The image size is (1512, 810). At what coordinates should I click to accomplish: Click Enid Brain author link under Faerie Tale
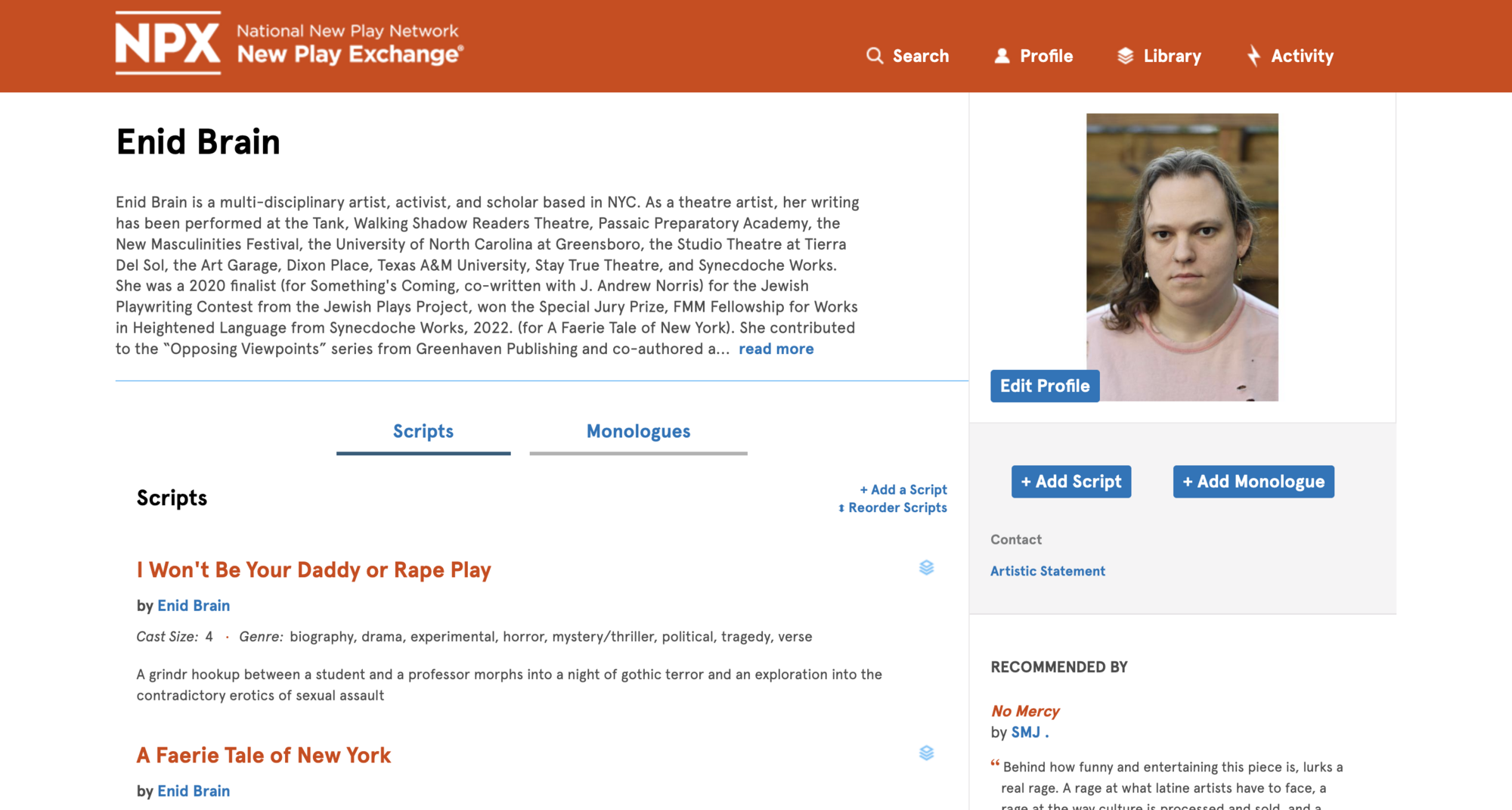[194, 791]
